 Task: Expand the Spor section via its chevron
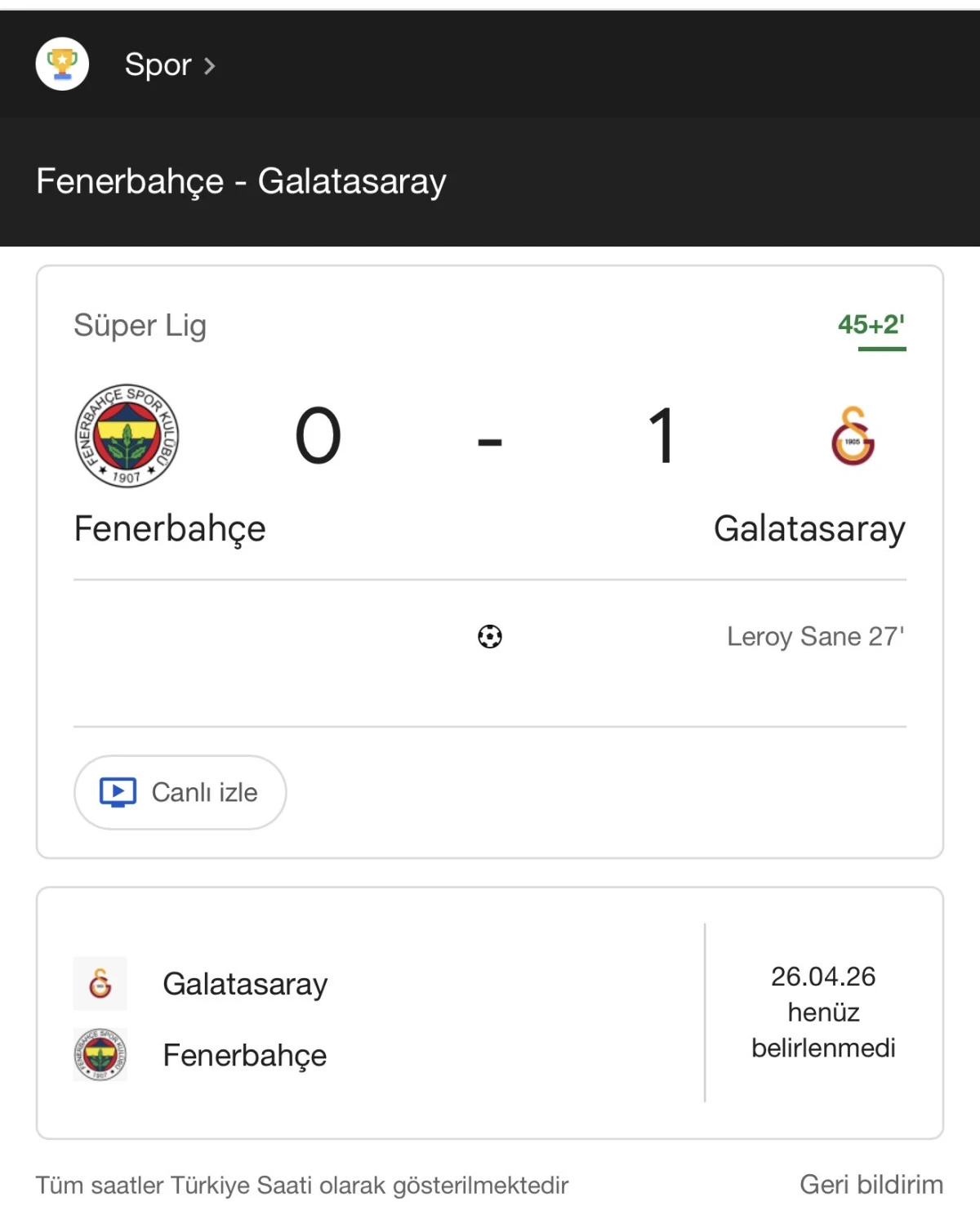(x=210, y=66)
